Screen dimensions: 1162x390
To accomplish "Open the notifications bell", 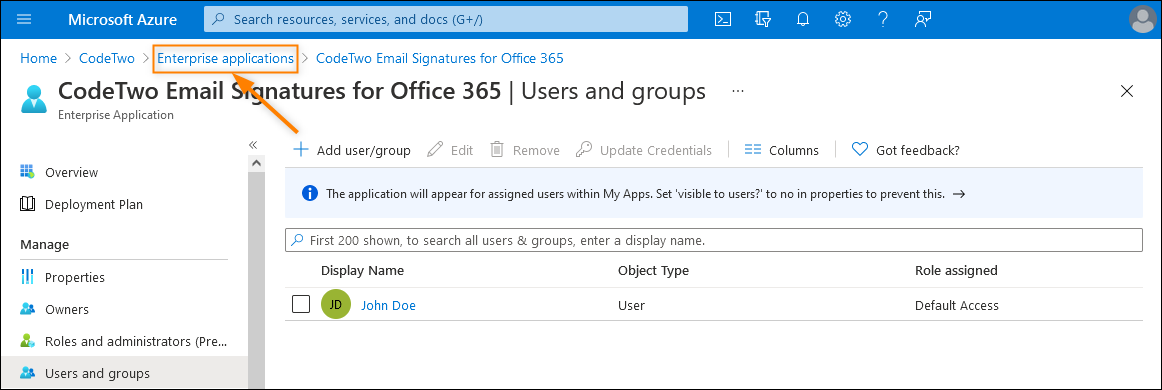I will click(803, 20).
